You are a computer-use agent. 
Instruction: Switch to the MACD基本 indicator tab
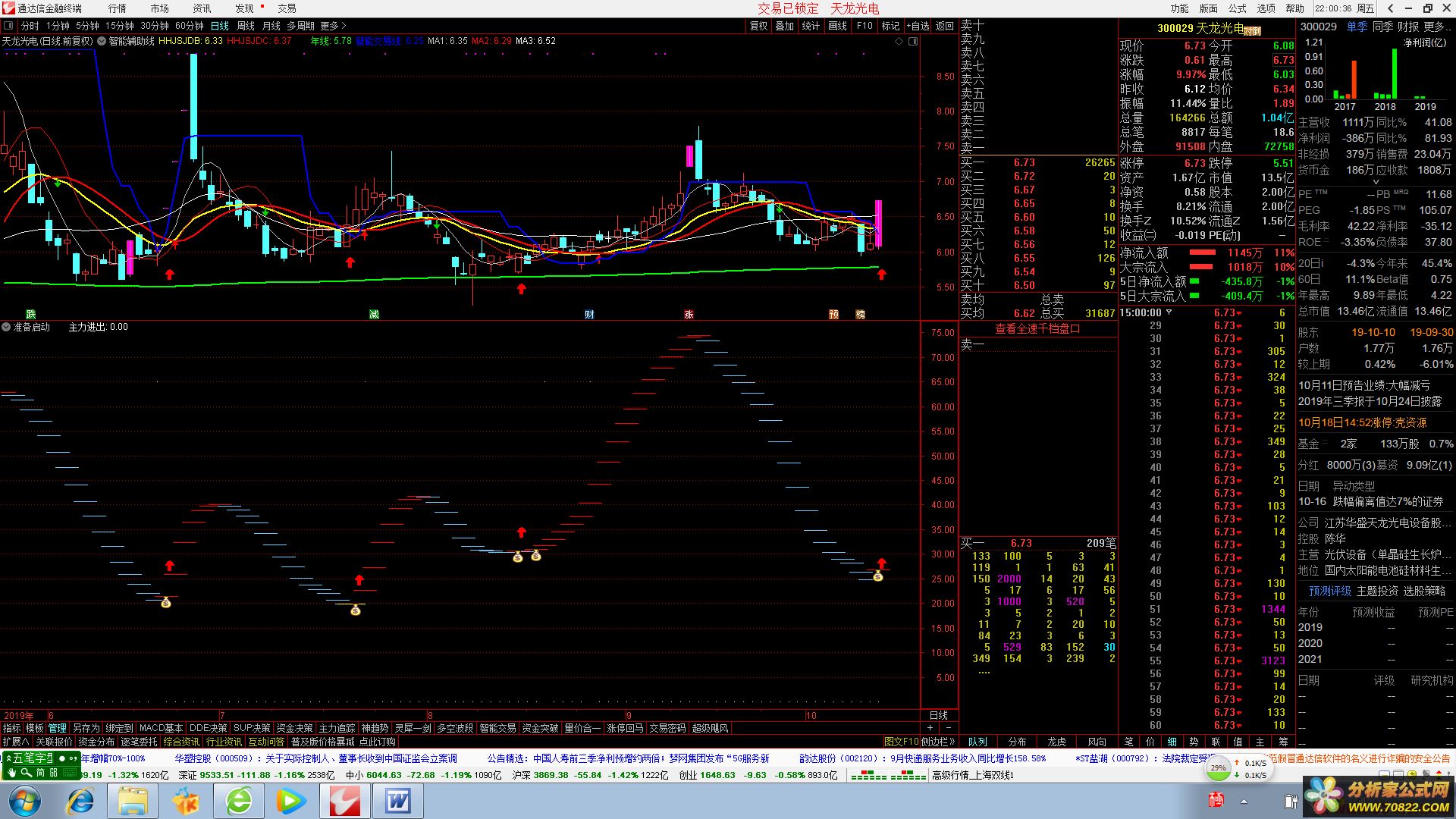(161, 728)
